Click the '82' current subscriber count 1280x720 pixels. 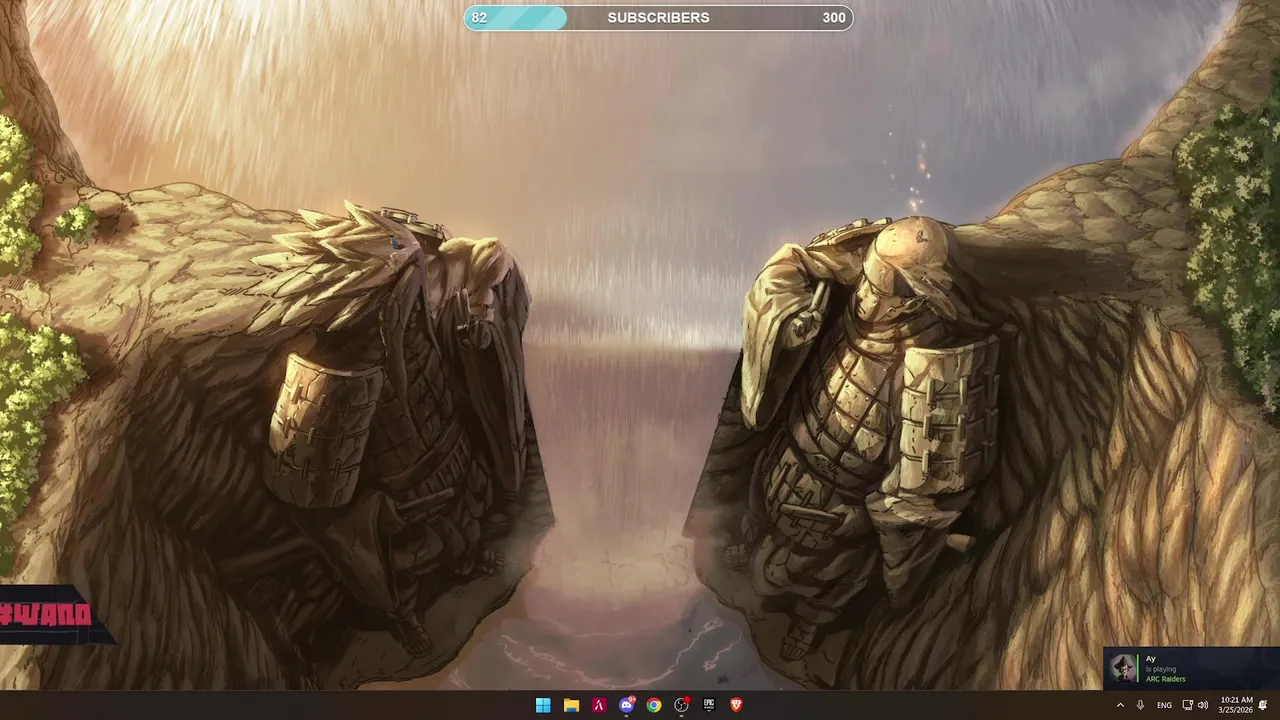[x=479, y=18]
